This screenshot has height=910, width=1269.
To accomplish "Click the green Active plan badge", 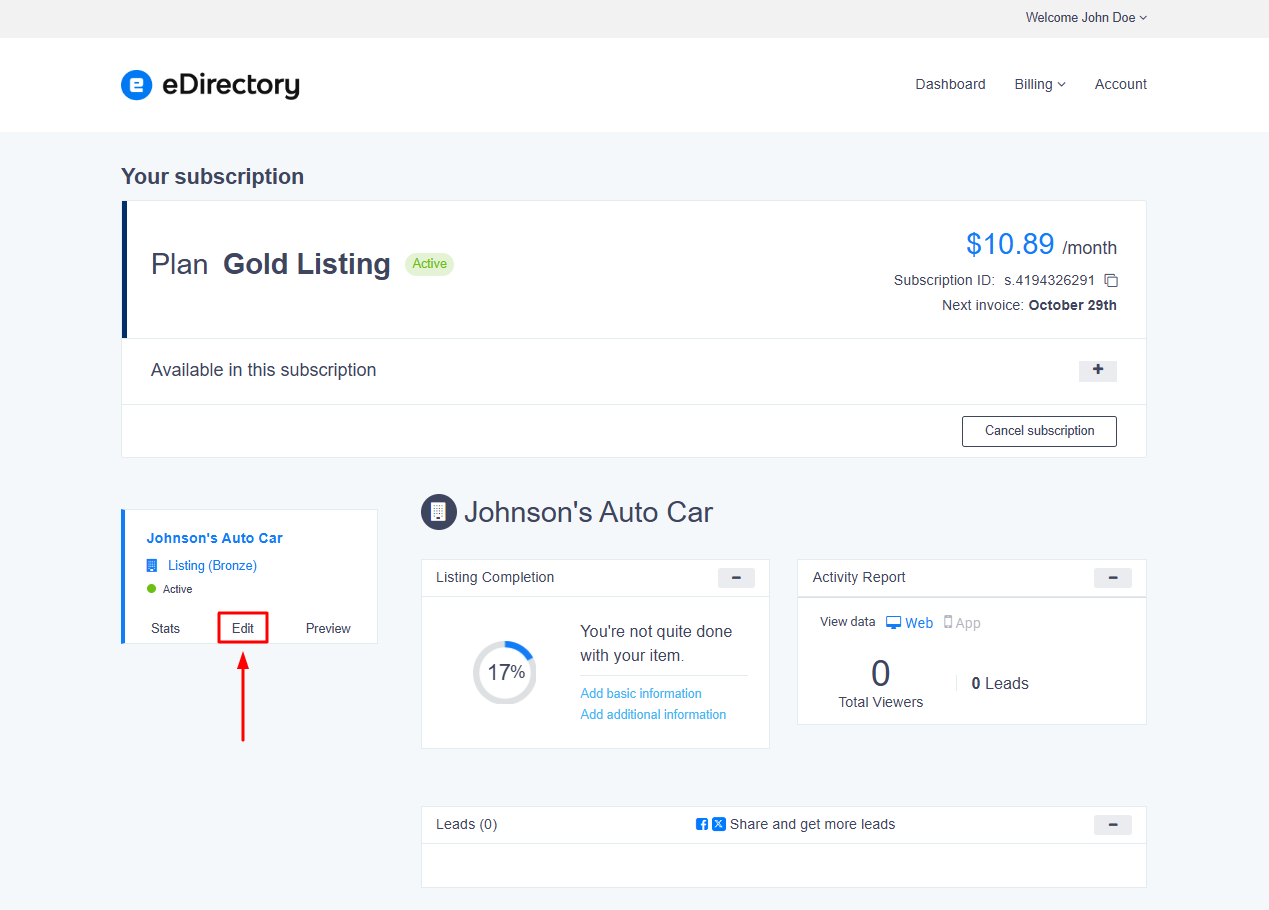I will 429,264.
